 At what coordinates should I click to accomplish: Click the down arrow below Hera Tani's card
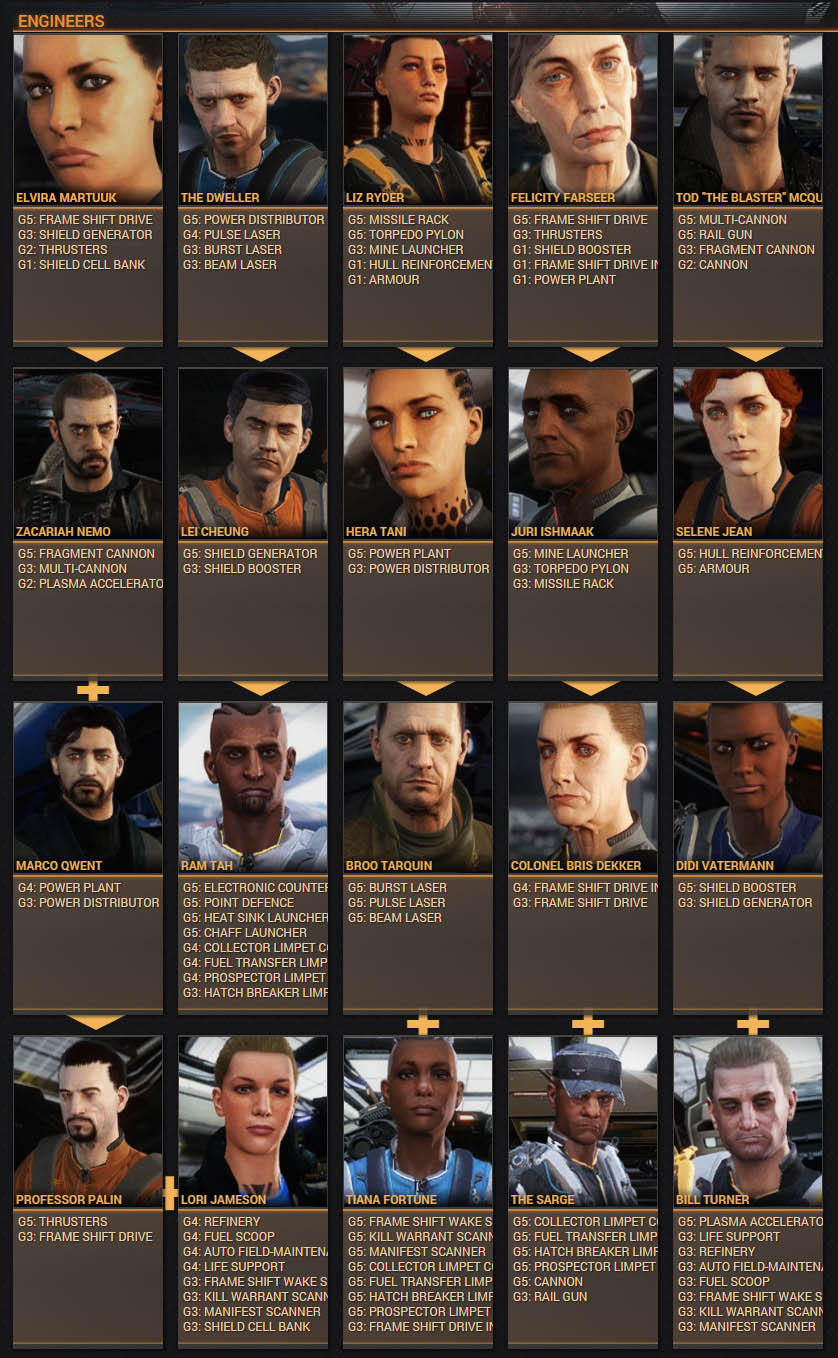[x=425, y=688]
